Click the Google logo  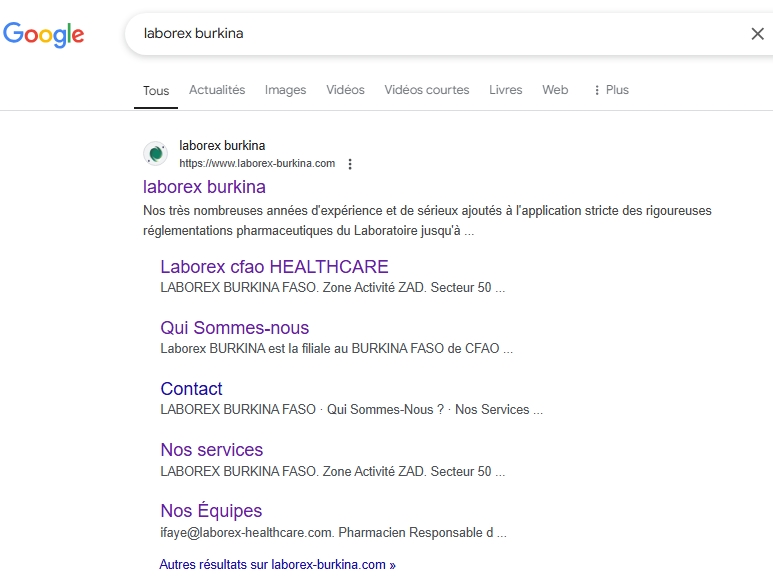point(43,35)
